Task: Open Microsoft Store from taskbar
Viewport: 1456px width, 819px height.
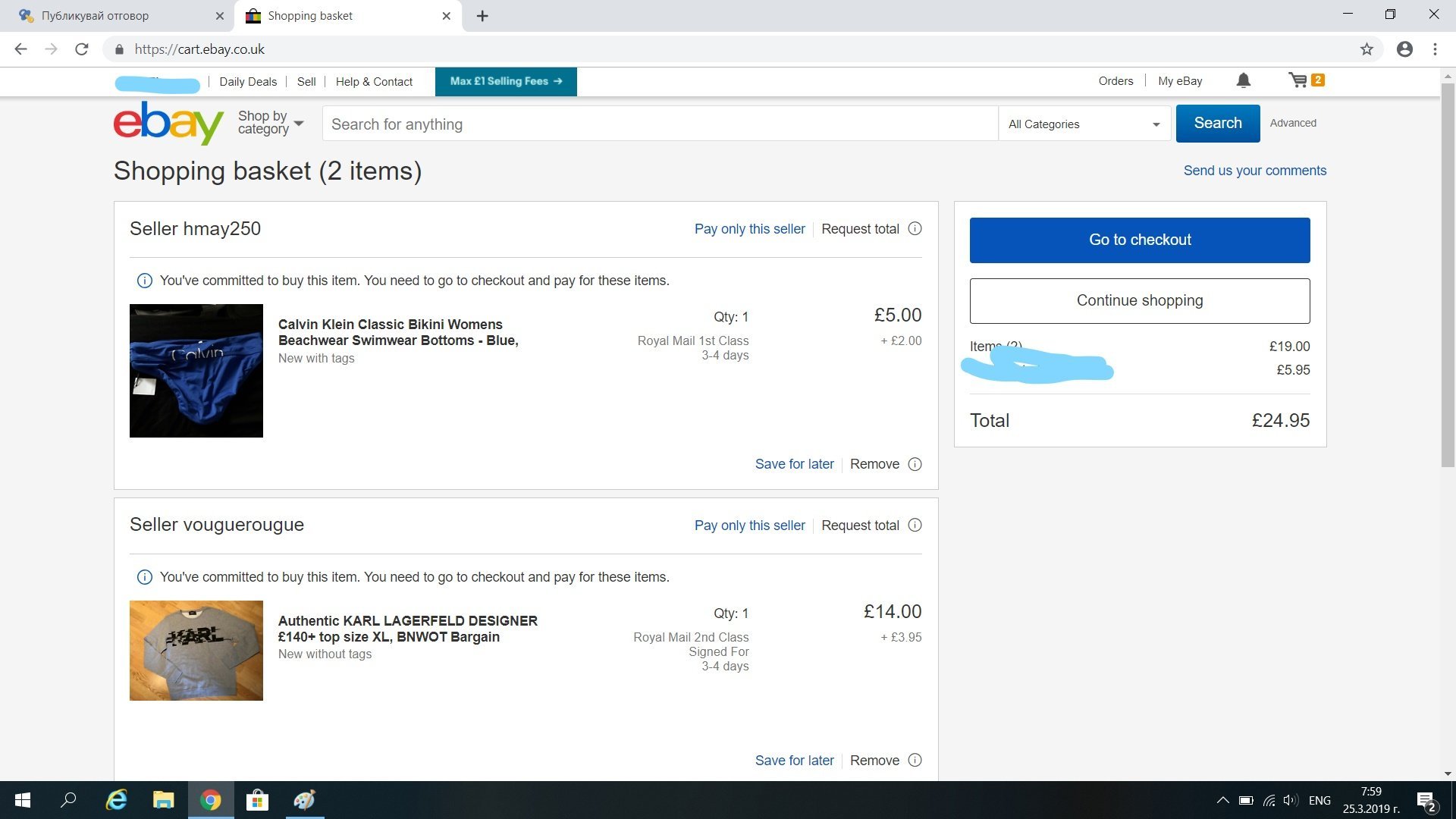Action: pyautogui.click(x=257, y=800)
